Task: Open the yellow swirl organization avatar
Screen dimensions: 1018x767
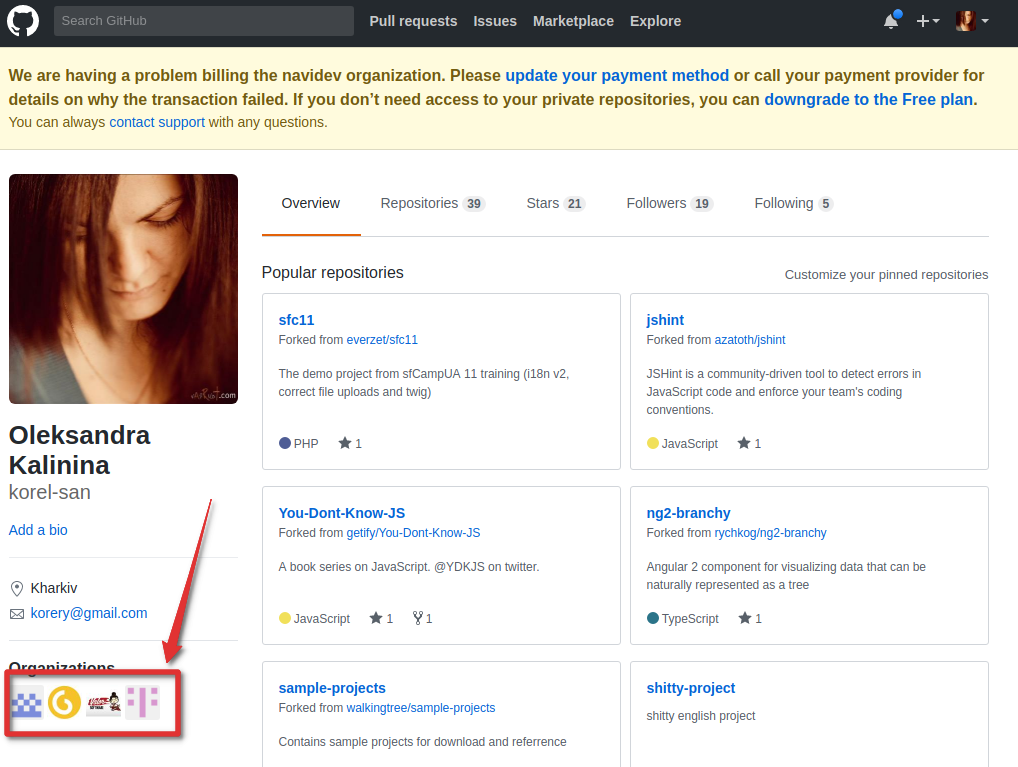Action: (63, 702)
